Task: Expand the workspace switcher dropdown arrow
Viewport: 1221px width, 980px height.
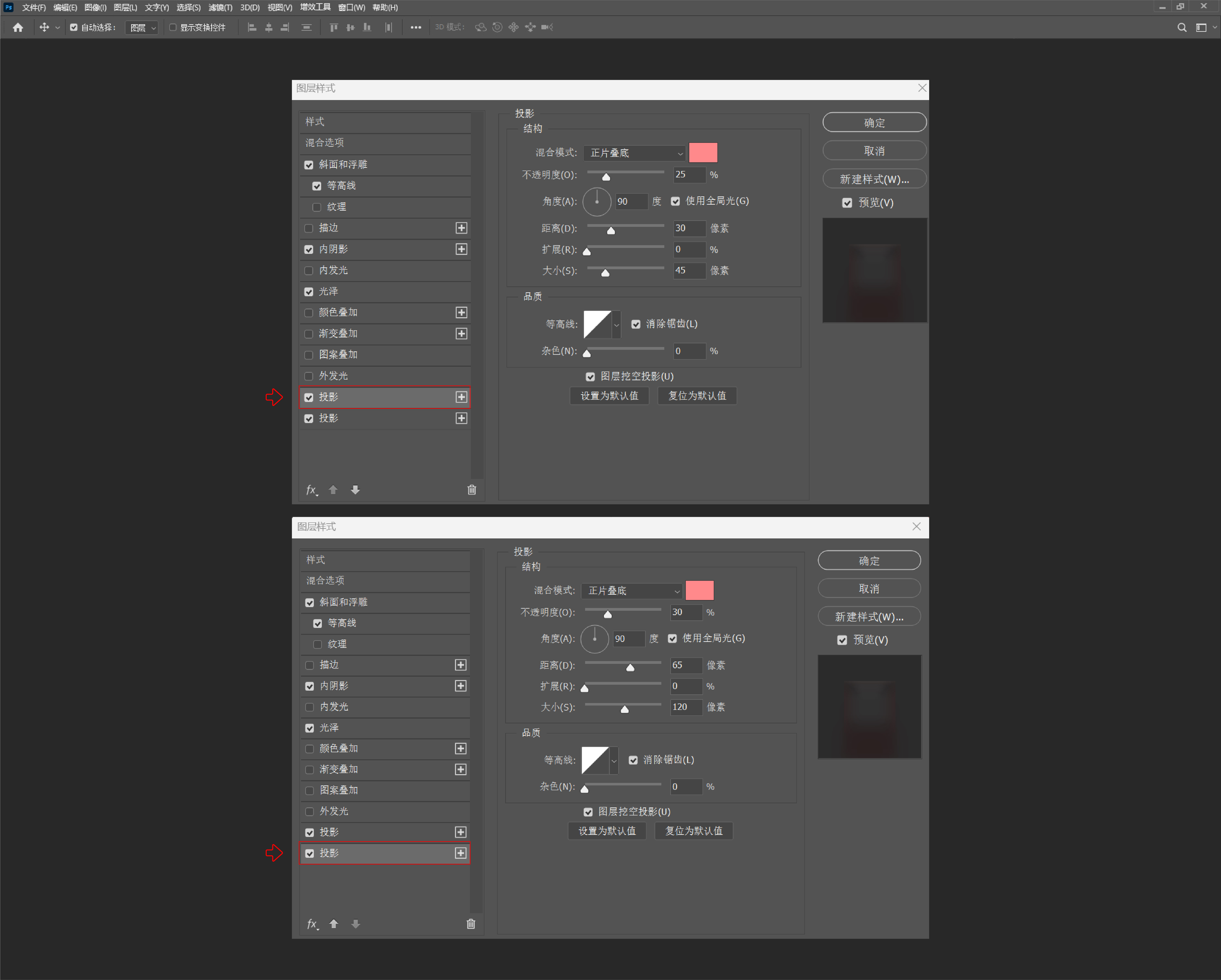Action: click(1215, 27)
